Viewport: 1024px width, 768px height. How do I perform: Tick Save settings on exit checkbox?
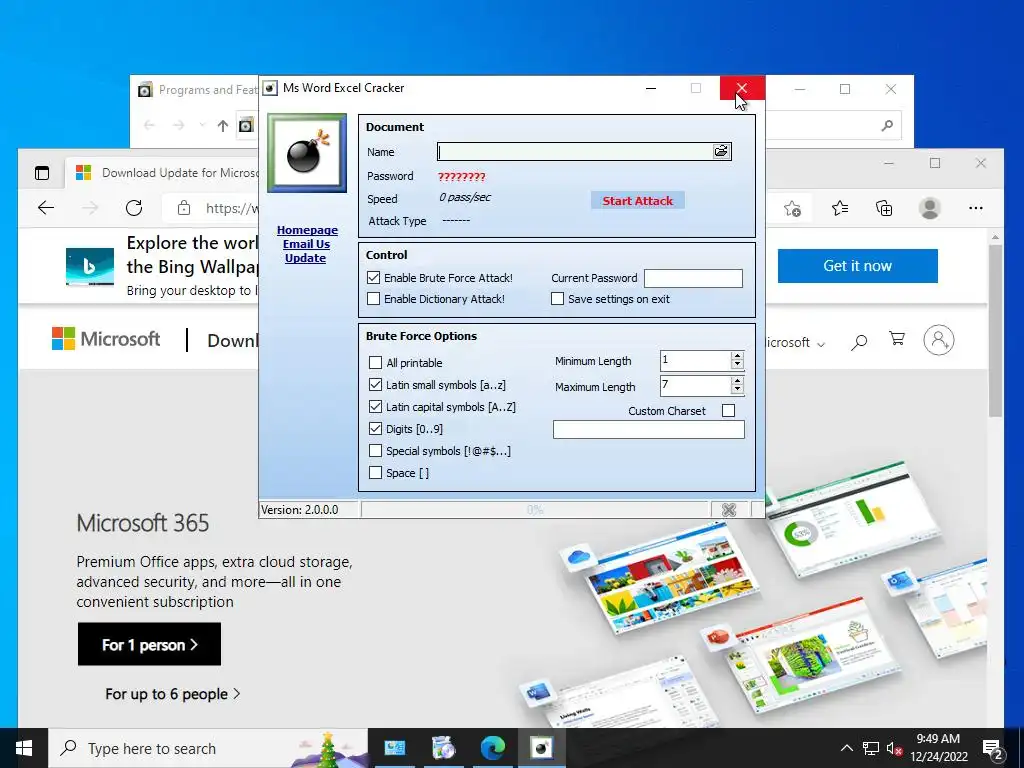coord(557,298)
